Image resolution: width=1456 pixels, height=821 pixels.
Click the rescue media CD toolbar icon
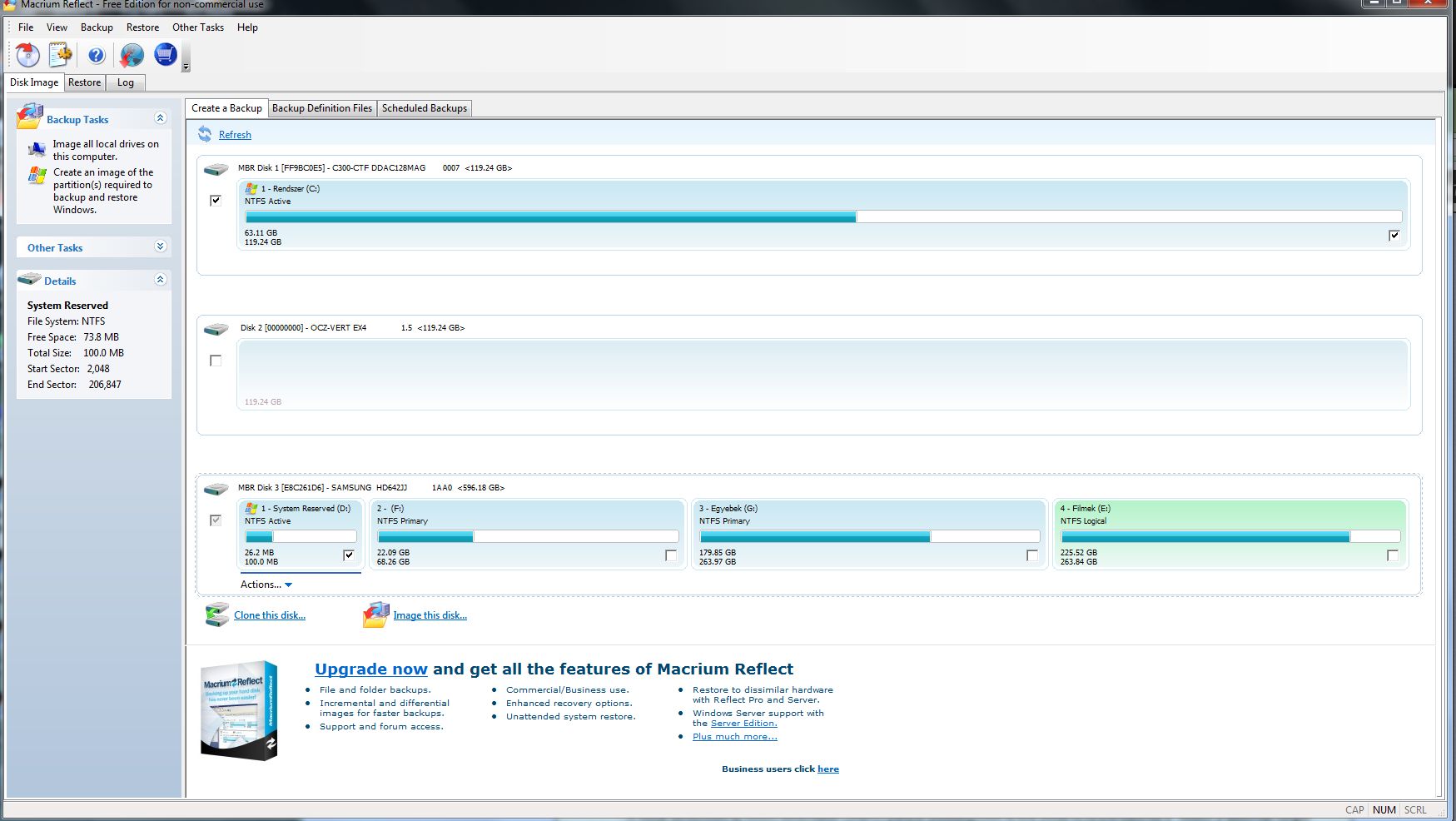pyautogui.click(x=27, y=55)
